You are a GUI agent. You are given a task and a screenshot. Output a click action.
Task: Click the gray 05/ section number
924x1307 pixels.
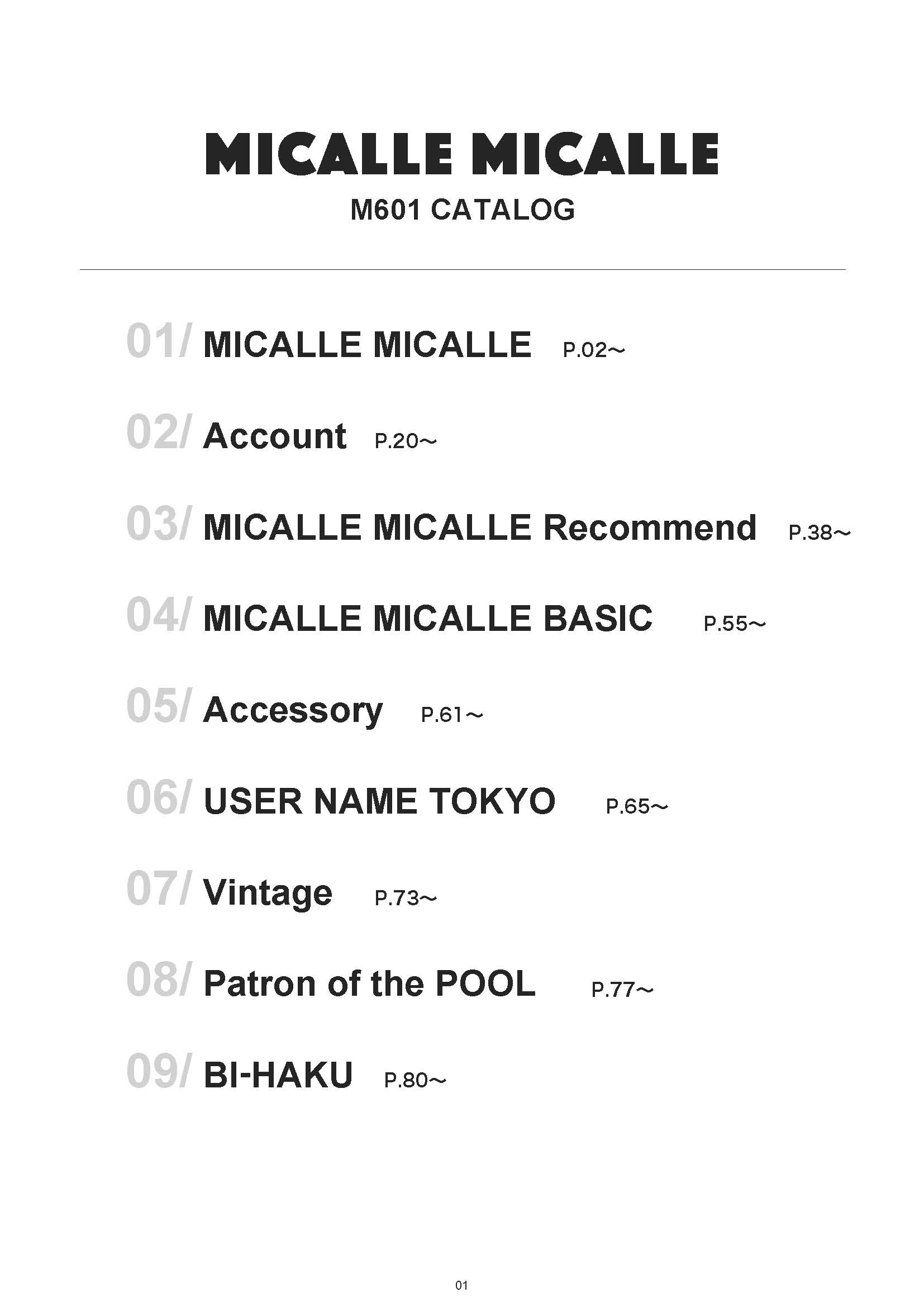tap(159, 706)
